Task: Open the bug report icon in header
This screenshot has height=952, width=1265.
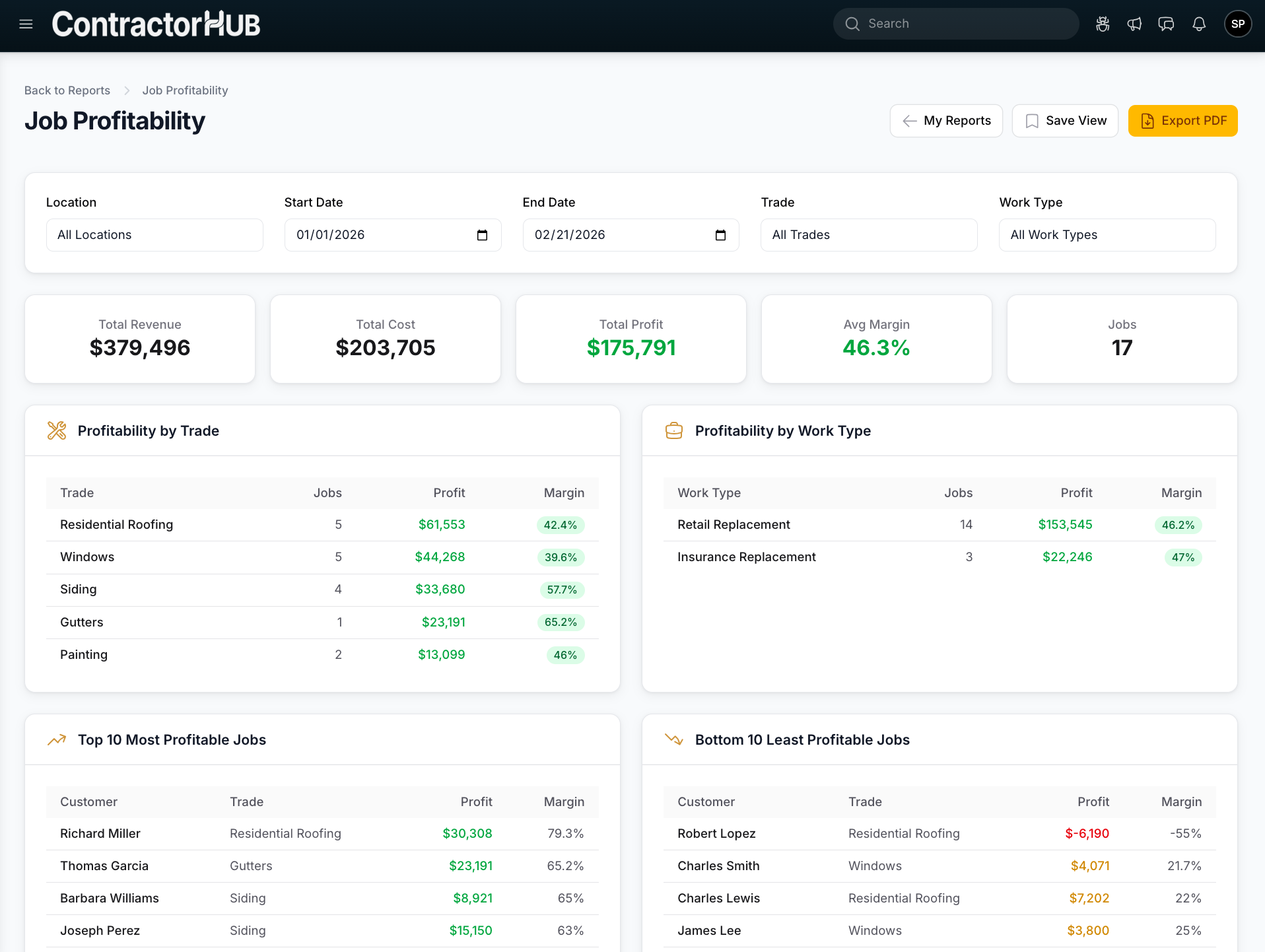Action: [x=1102, y=24]
